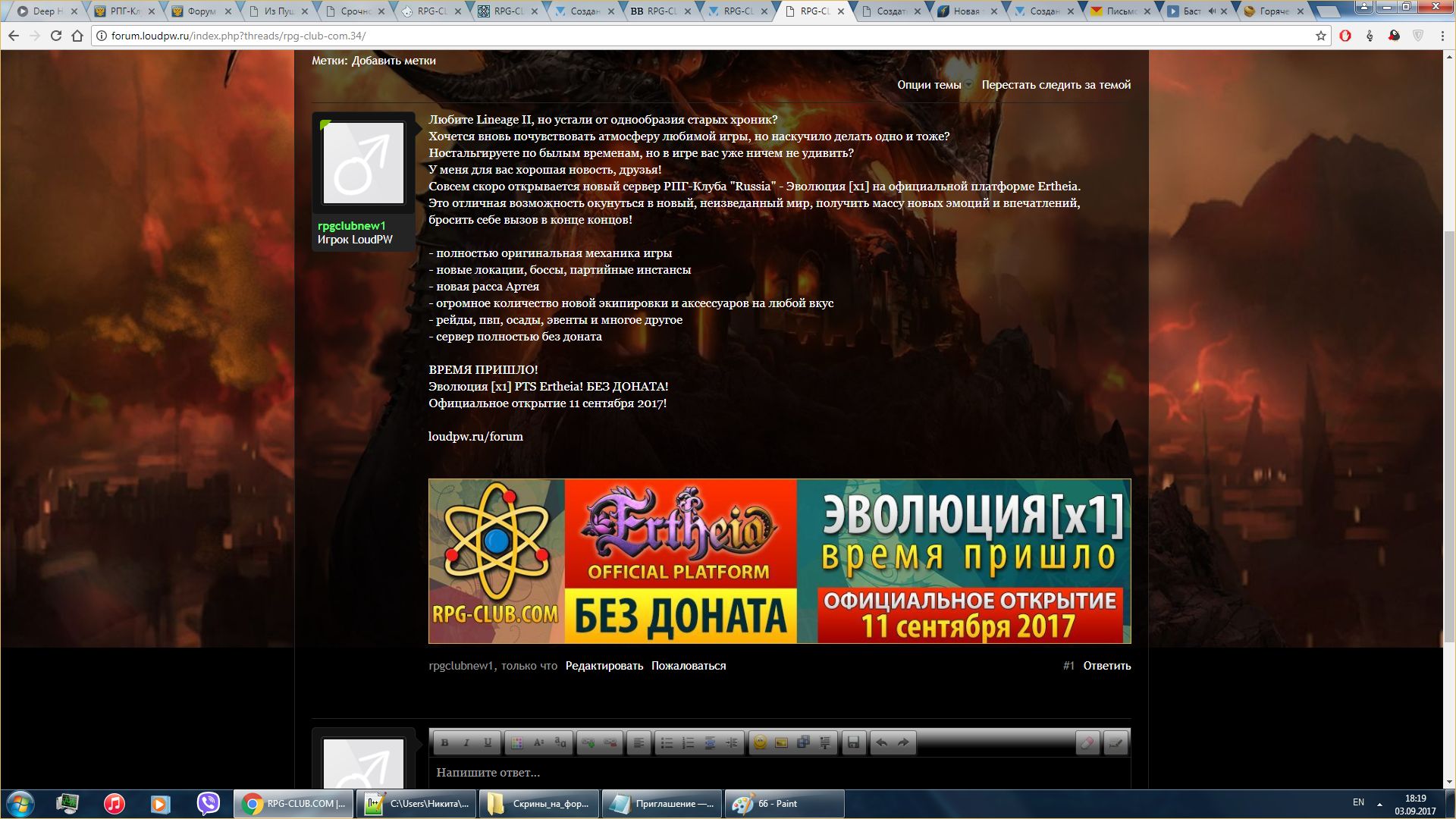This screenshot has width=1456, height=819.
Task: Click the outdent icon in editor
Action: pos(710,742)
